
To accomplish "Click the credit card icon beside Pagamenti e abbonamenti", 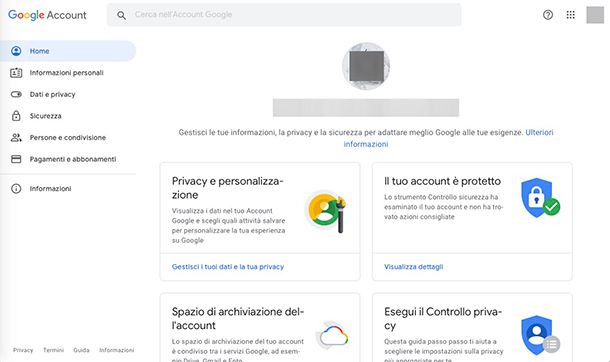I will (x=16, y=159).
